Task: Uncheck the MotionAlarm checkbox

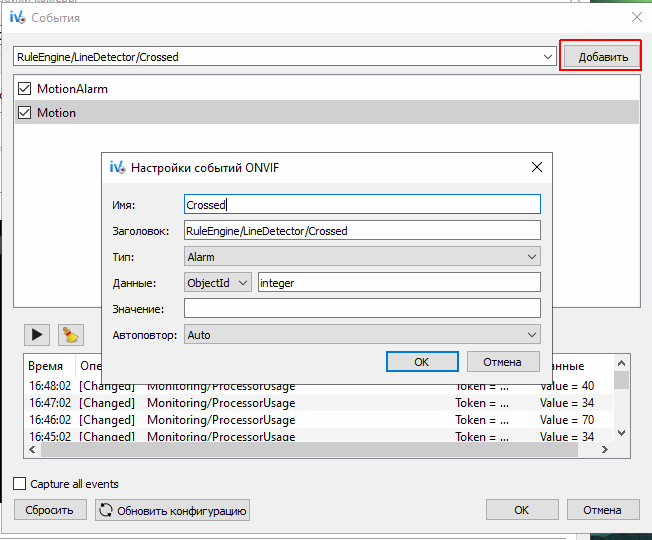Action: tap(25, 89)
